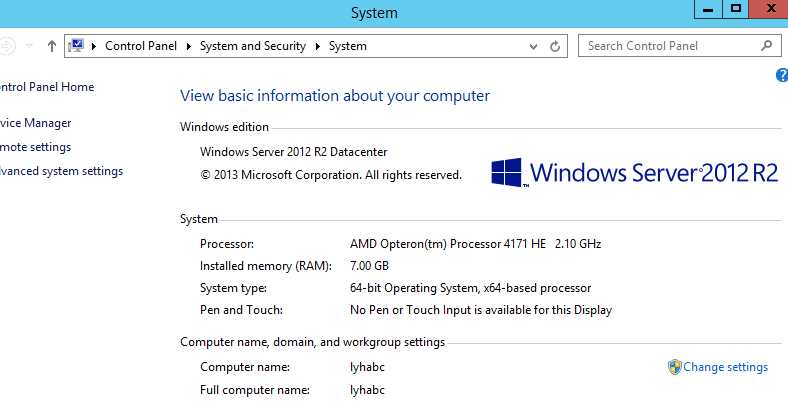
Task: Open help via the question mark icon
Action: (x=782, y=75)
